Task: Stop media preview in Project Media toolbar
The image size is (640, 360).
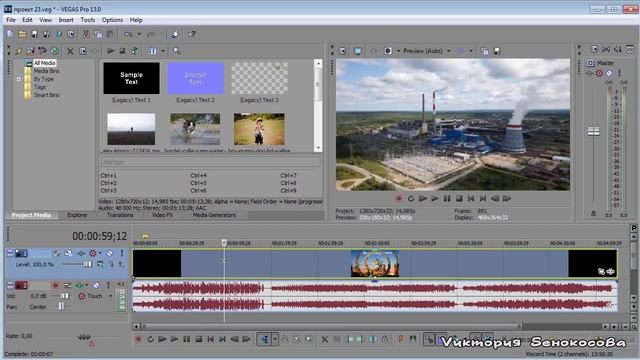Action: click(x=122, y=51)
